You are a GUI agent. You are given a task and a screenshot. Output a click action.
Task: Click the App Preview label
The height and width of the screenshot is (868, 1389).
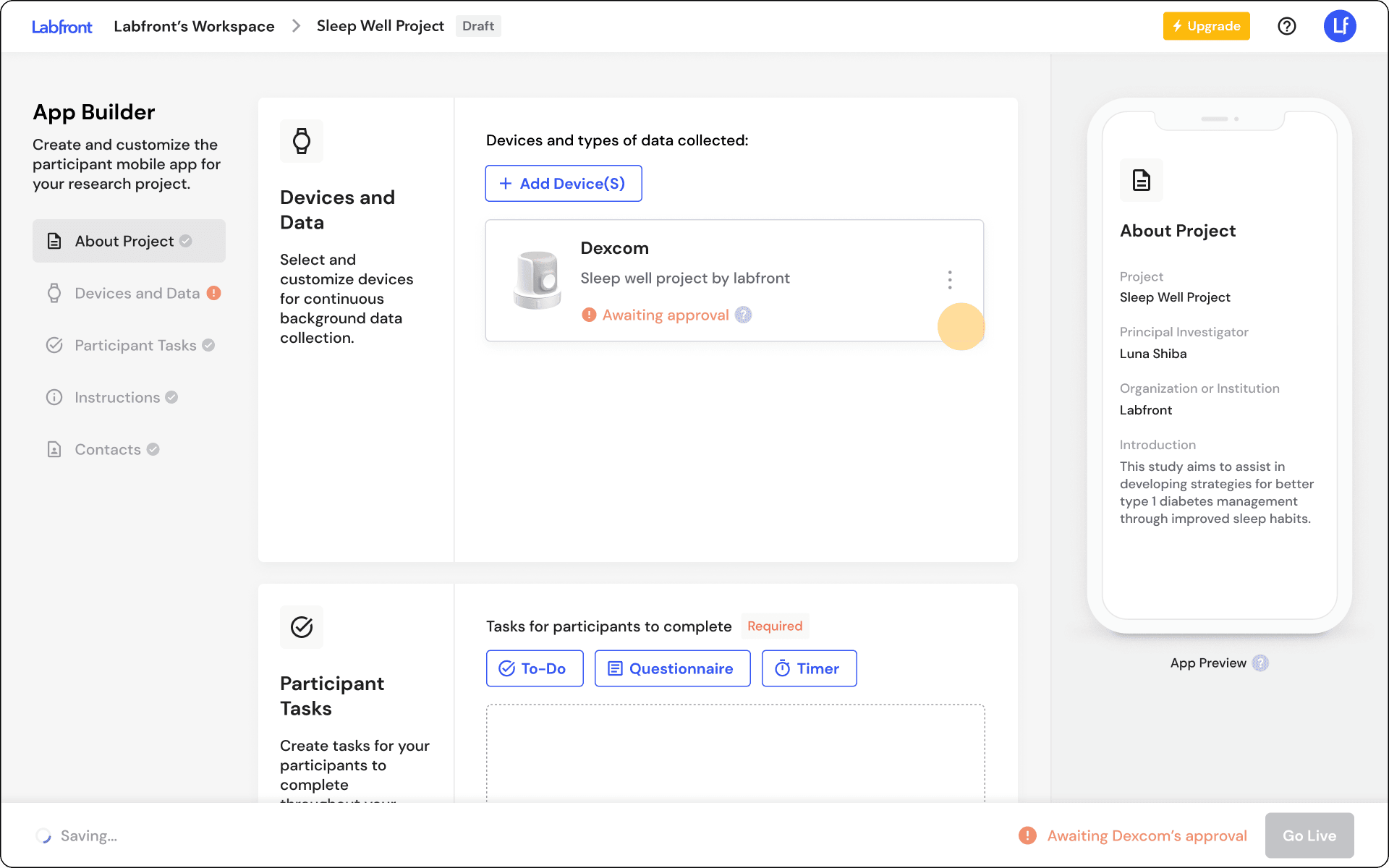click(x=1208, y=663)
